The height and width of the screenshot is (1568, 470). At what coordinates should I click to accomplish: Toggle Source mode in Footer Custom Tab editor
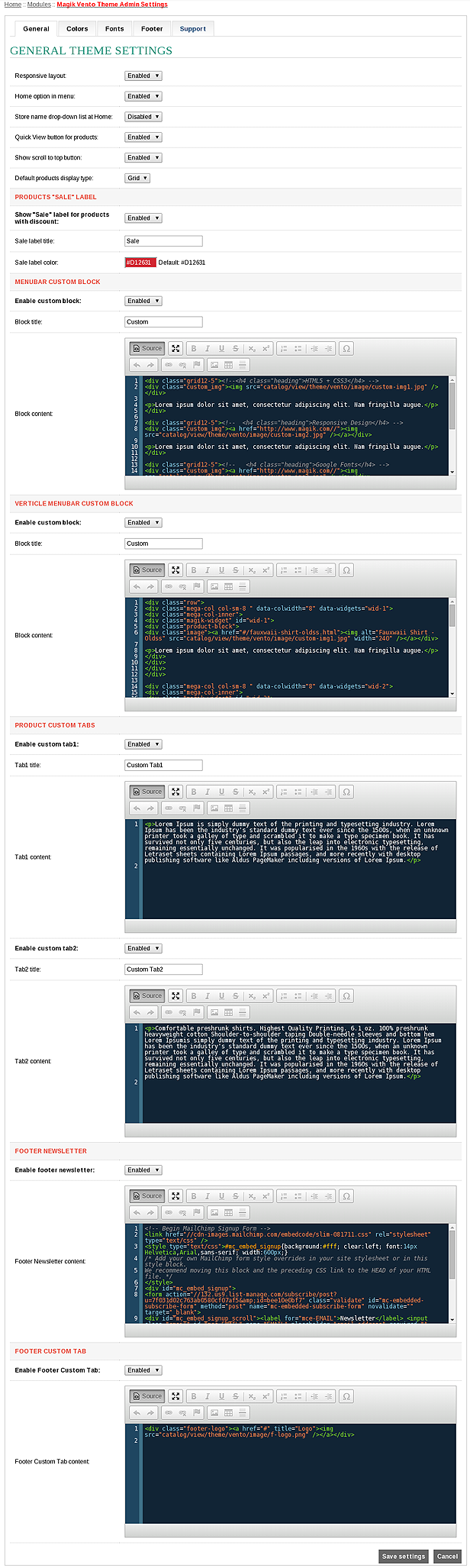147,1396
